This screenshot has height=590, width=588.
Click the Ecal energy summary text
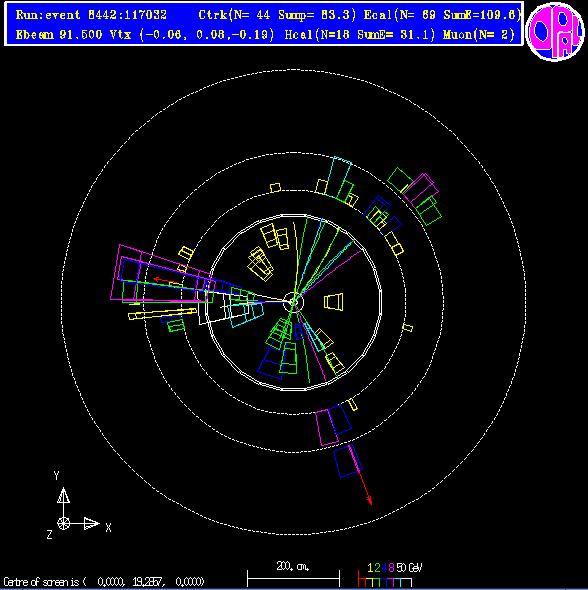[x=443, y=15]
